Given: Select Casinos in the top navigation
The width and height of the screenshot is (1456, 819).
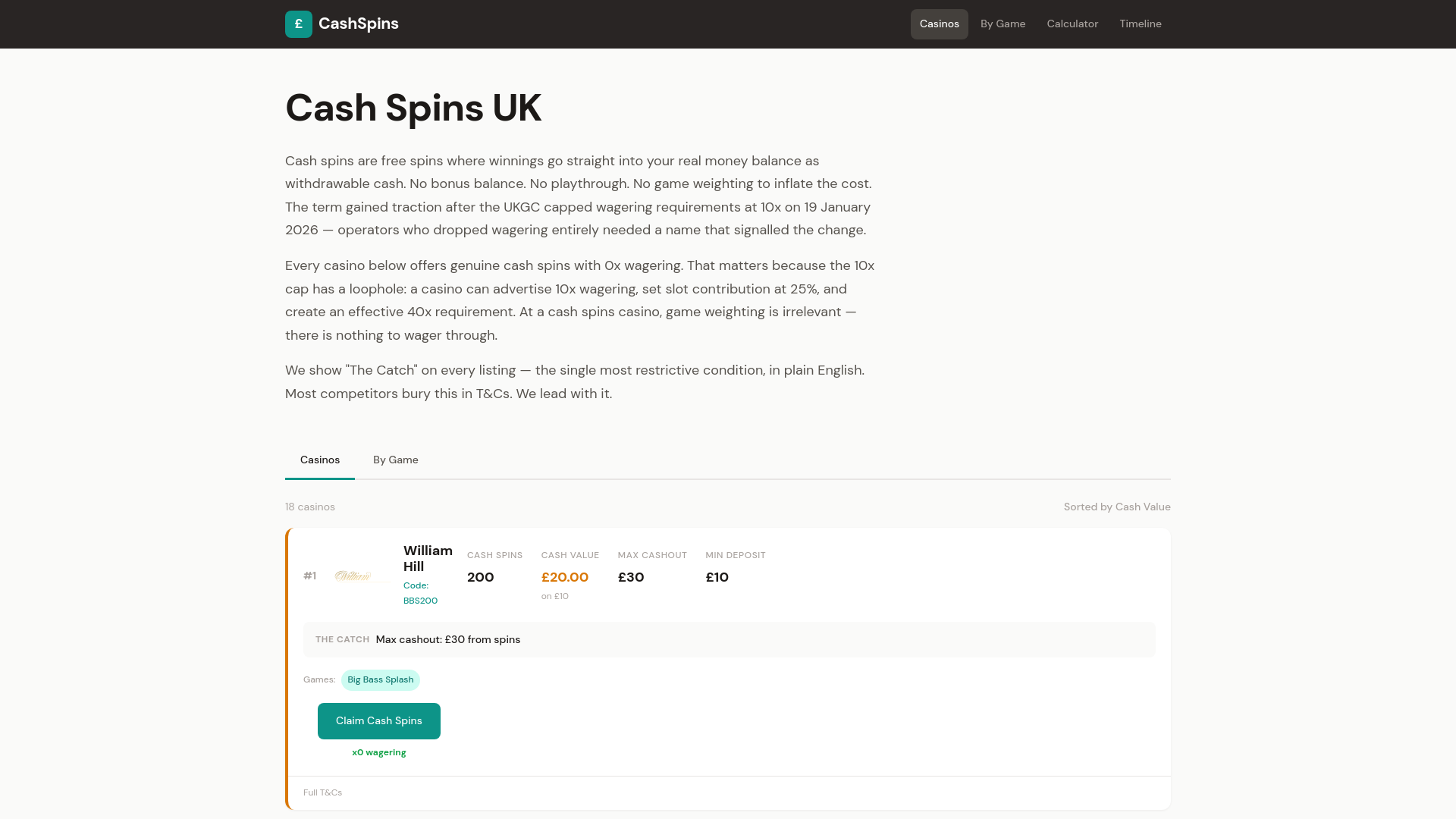Looking at the screenshot, I should pyautogui.click(x=939, y=24).
